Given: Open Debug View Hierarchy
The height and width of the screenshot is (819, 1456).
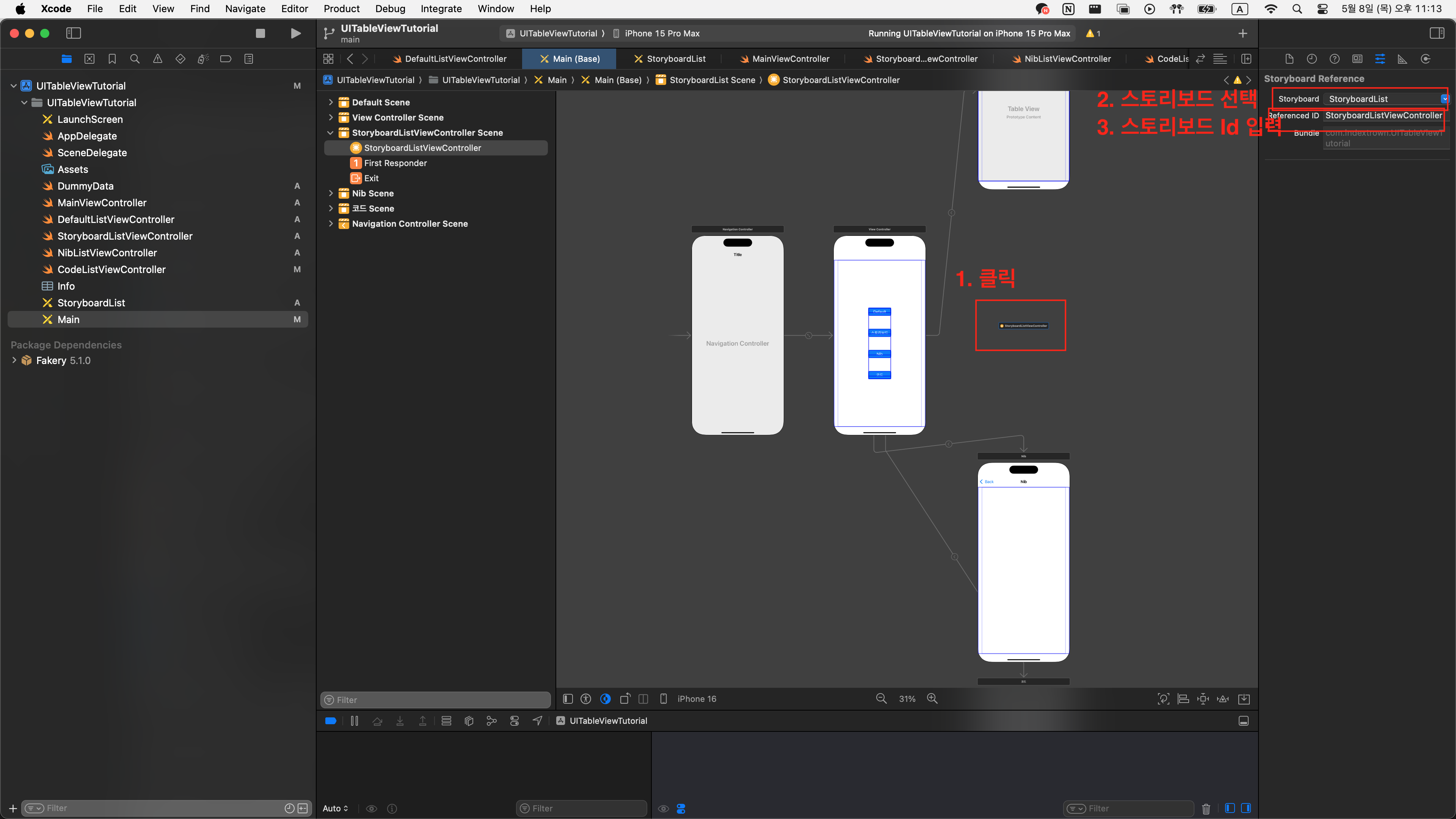Looking at the screenshot, I should pyautogui.click(x=469, y=721).
